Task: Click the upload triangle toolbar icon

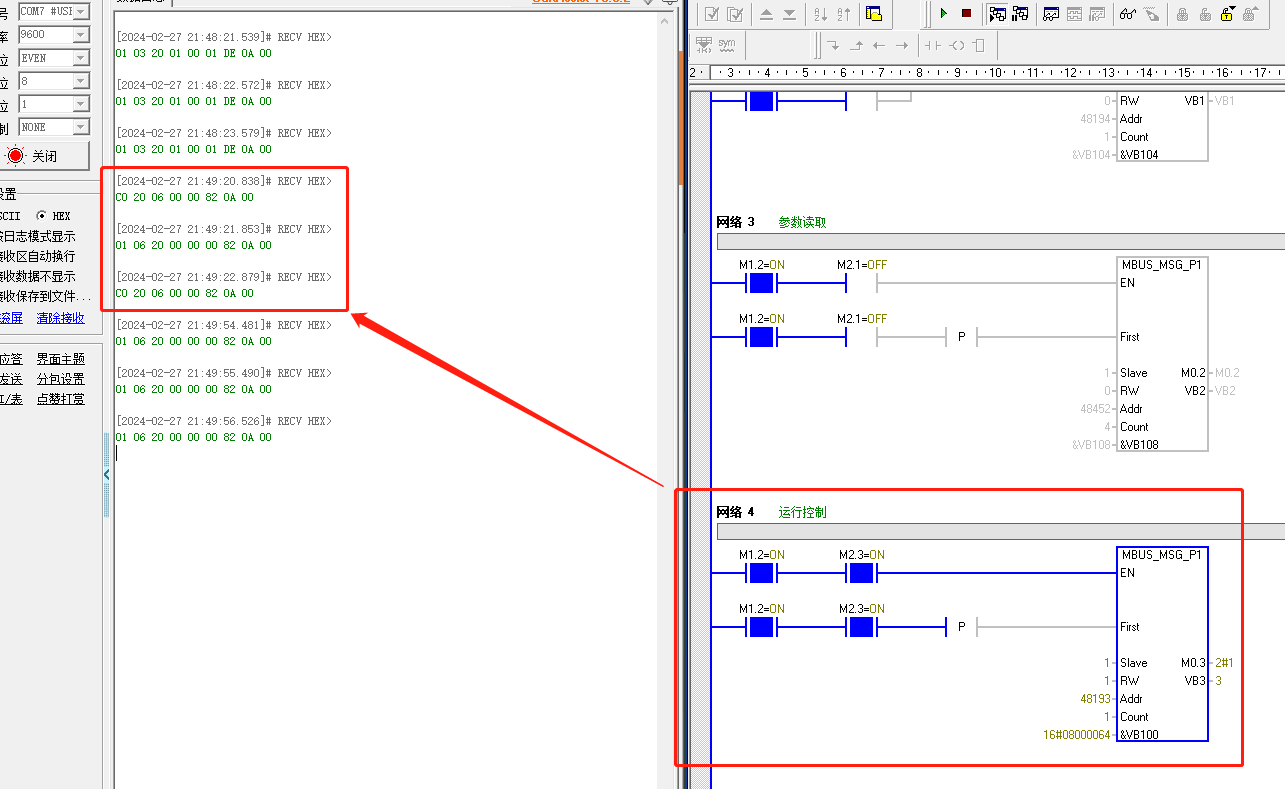Action: pos(766,13)
